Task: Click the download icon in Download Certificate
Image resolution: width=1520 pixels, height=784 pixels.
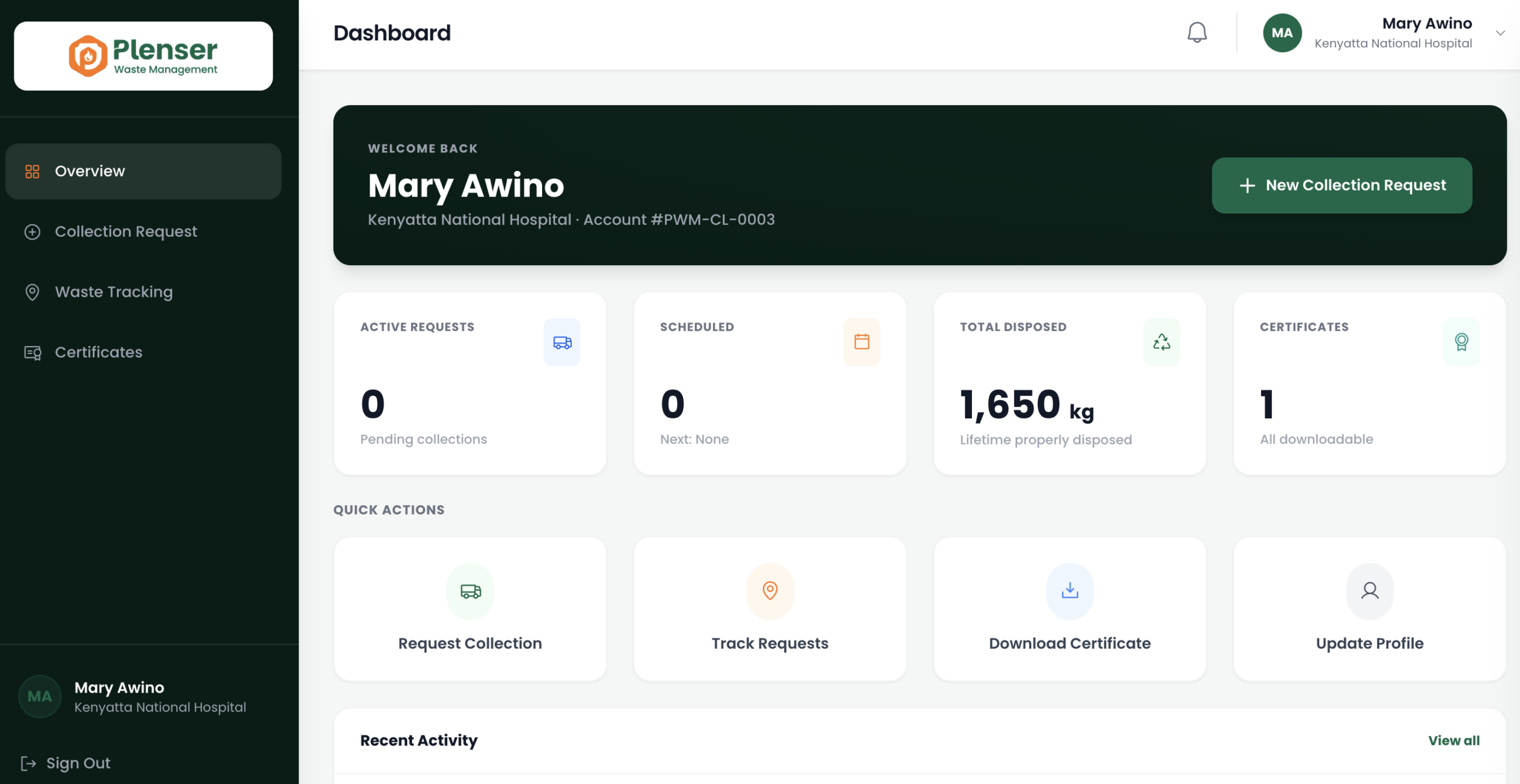Action: click(x=1070, y=591)
